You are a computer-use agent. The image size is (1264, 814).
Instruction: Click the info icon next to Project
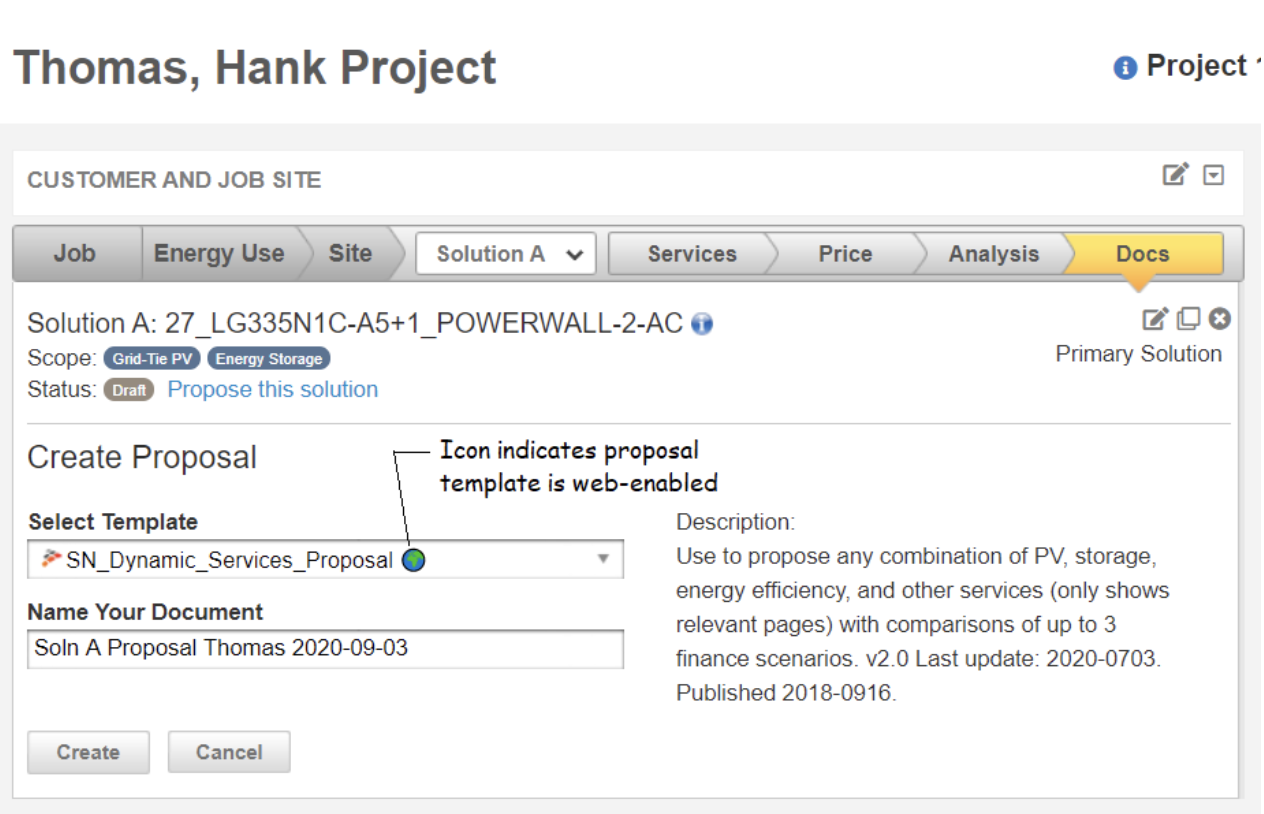(1125, 68)
